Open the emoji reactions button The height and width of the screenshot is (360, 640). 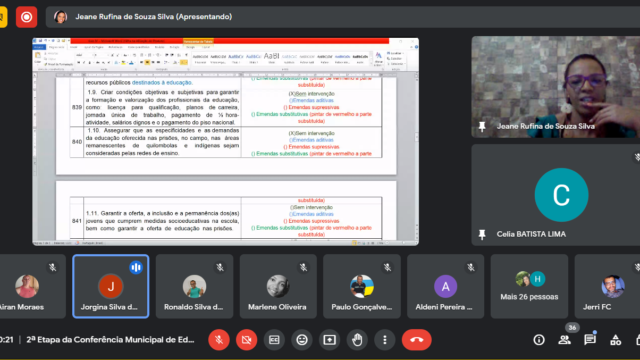coord(302,340)
